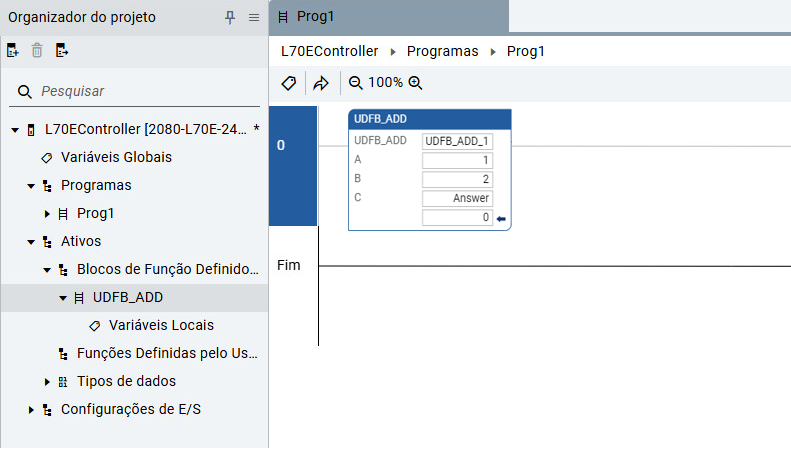Click the UDFB_ADD_1 instance name field
This screenshot has height=450, width=791.
[x=457, y=141]
